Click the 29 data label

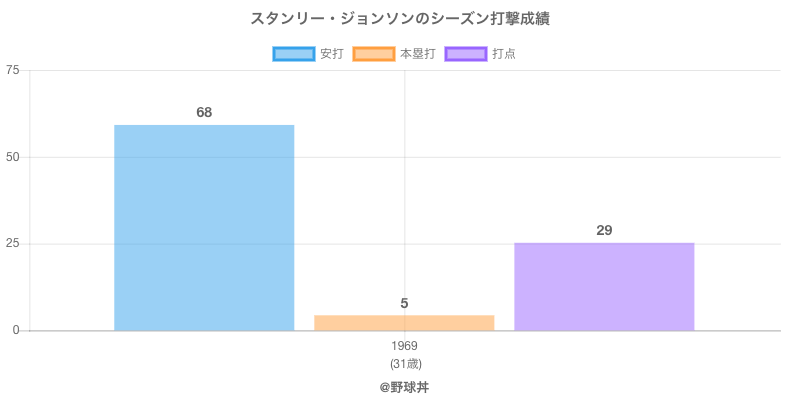[x=604, y=231]
